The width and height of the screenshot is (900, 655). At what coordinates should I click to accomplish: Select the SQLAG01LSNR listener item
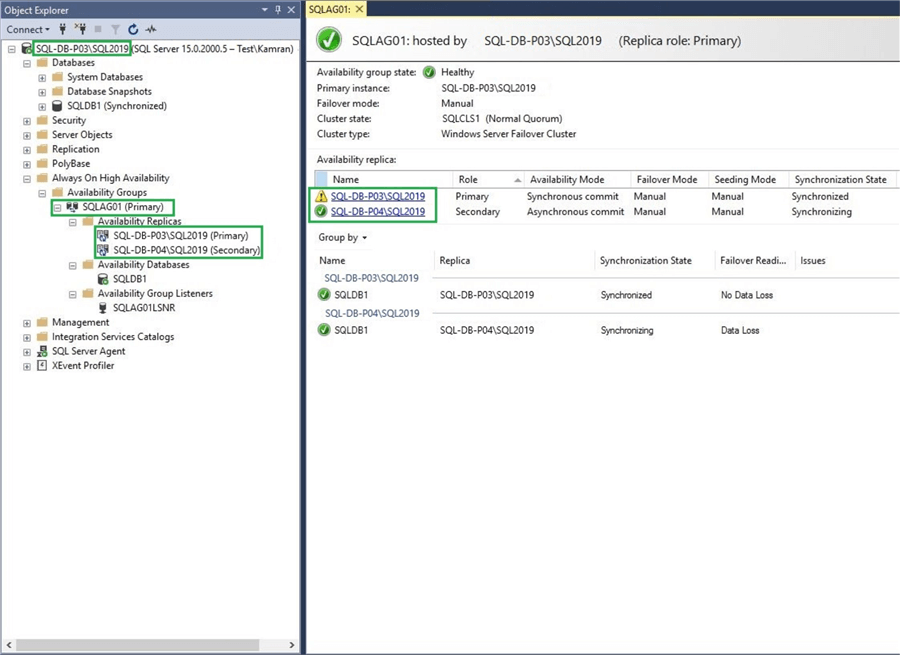pyautogui.click(x=144, y=308)
